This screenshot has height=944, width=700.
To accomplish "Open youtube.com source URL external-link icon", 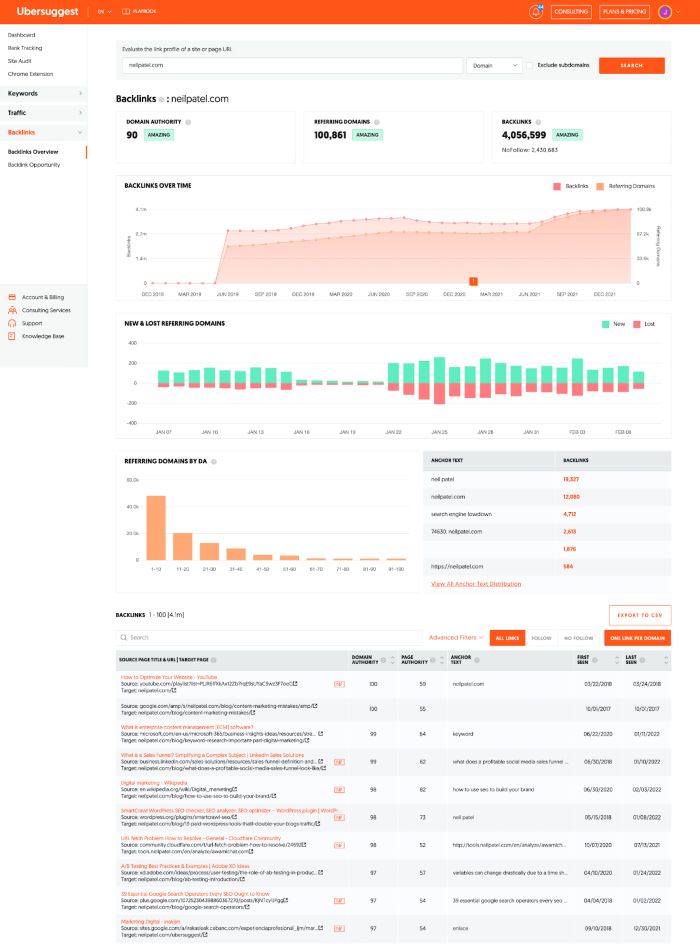I will 295,684.
